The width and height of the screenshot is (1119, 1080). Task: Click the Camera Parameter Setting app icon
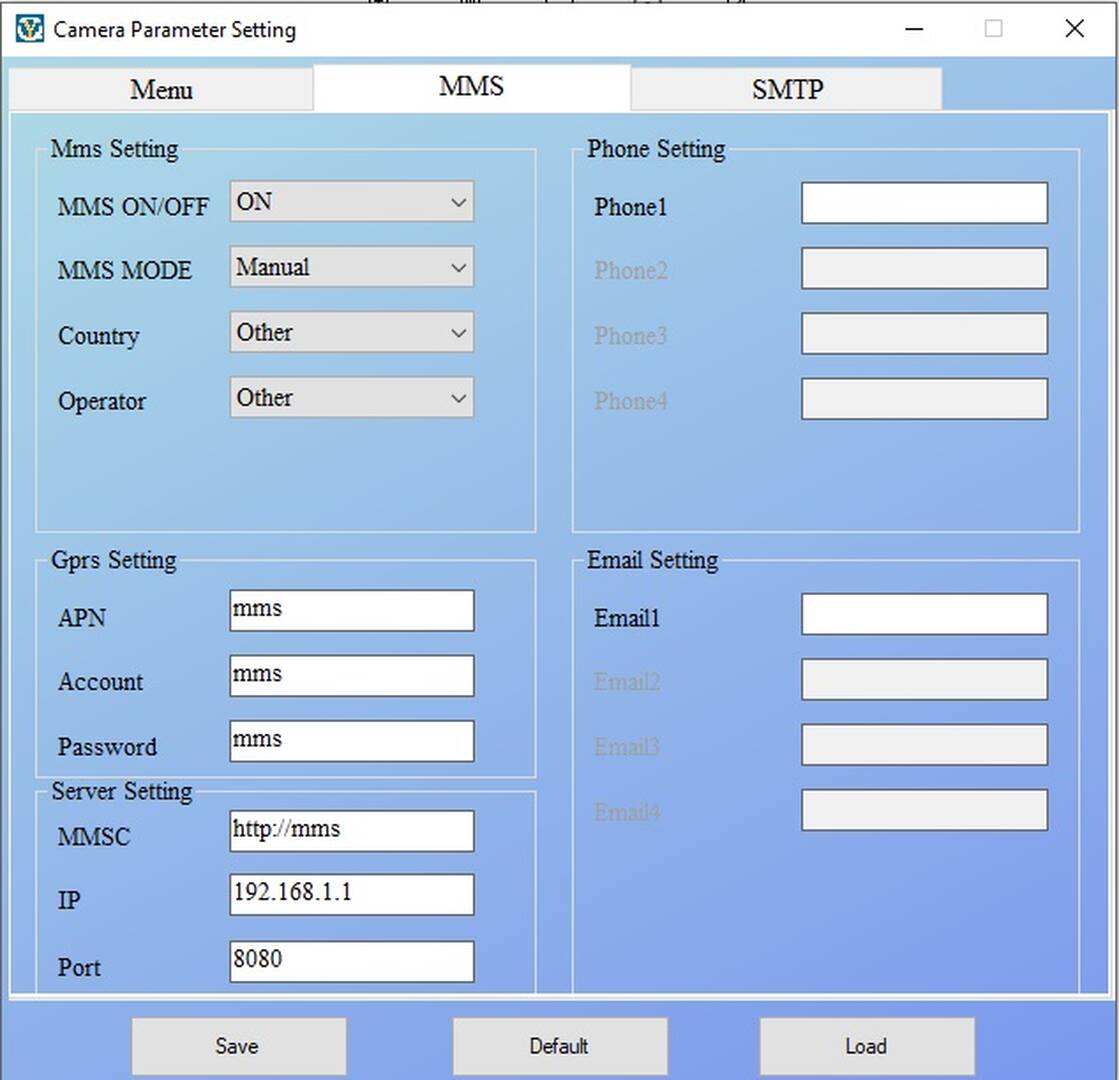pyautogui.click(x=30, y=29)
